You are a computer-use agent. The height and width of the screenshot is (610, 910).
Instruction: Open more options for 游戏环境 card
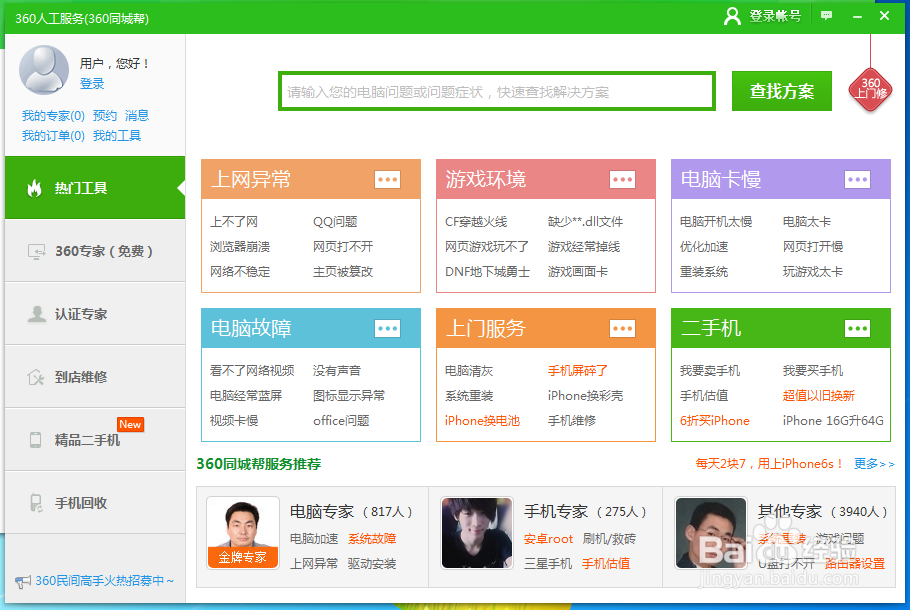coord(622,179)
